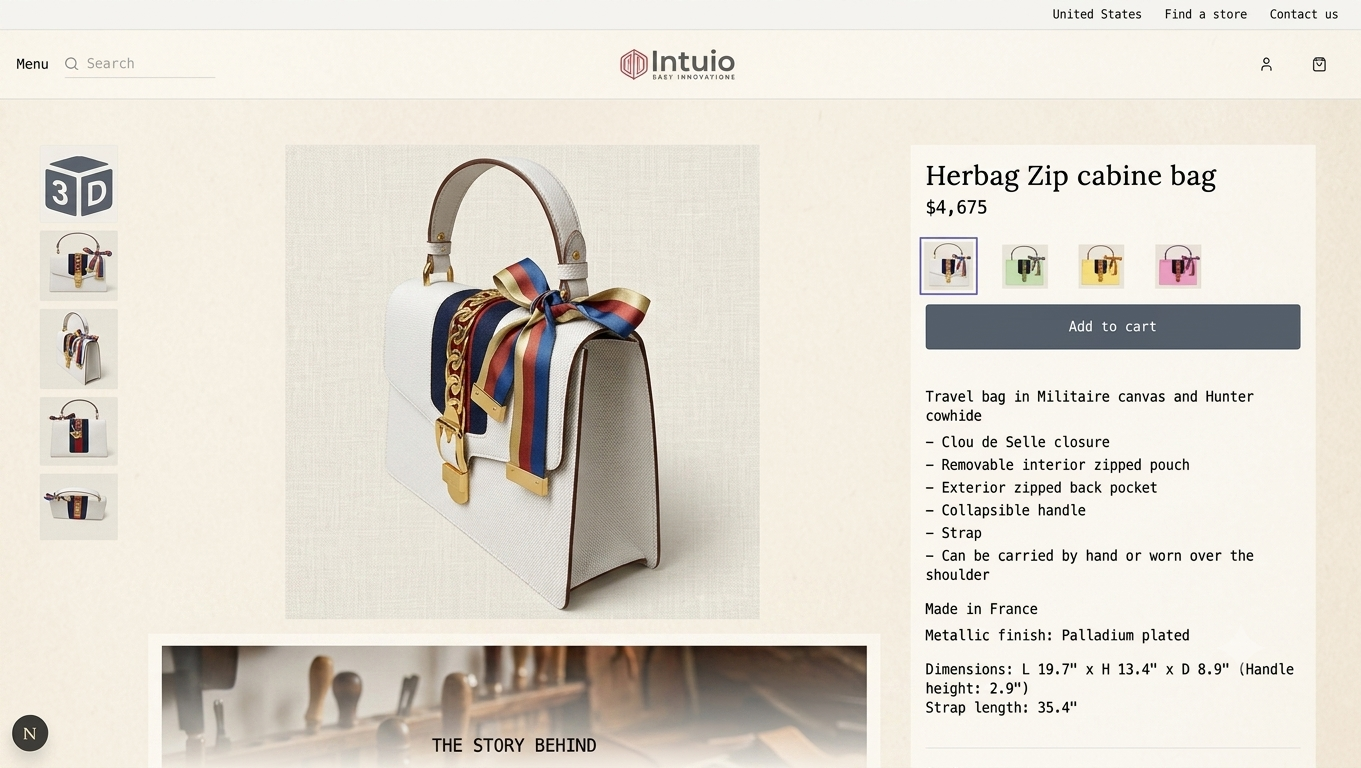Show front view thumbnail with stripe

pyautogui.click(x=79, y=431)
